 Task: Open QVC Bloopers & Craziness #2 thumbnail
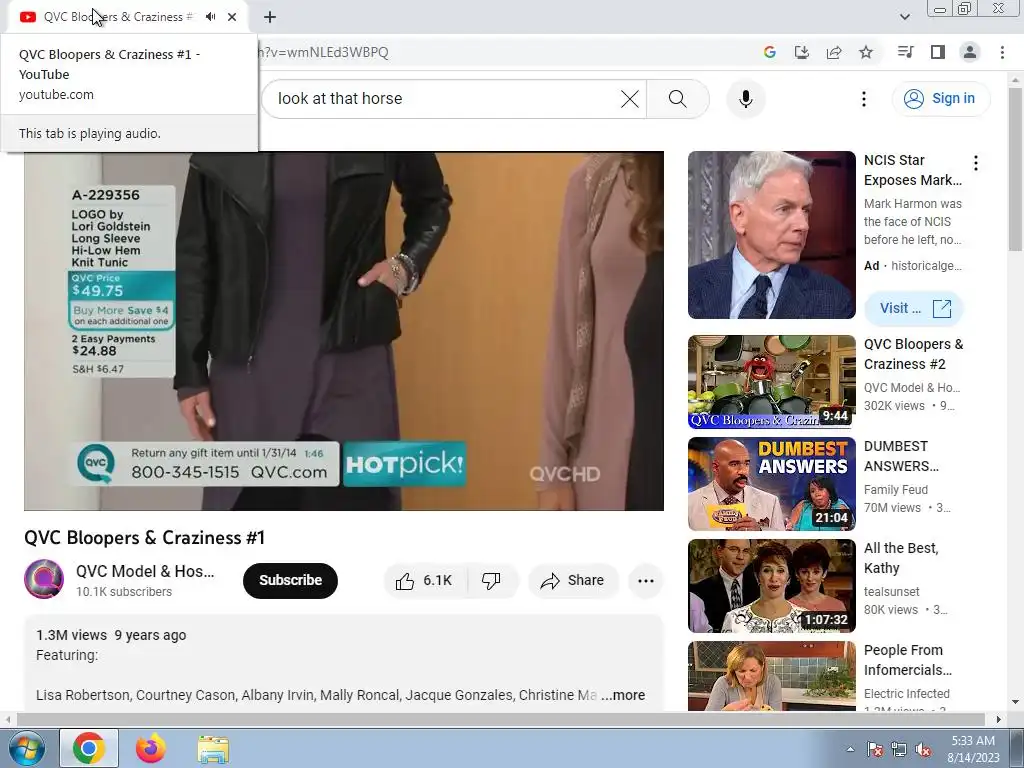[x=771, y=382]
